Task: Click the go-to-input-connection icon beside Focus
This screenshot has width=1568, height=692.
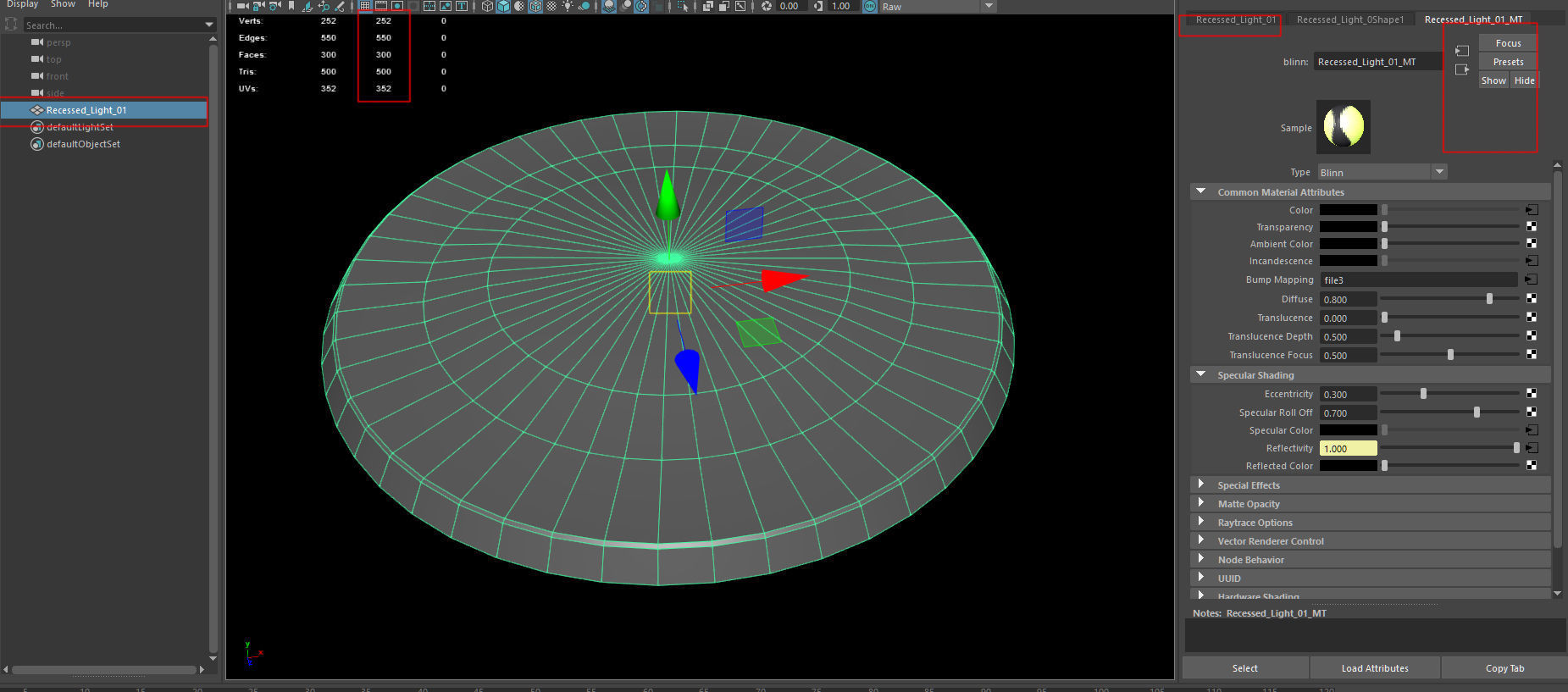Action: (1462, 51)
